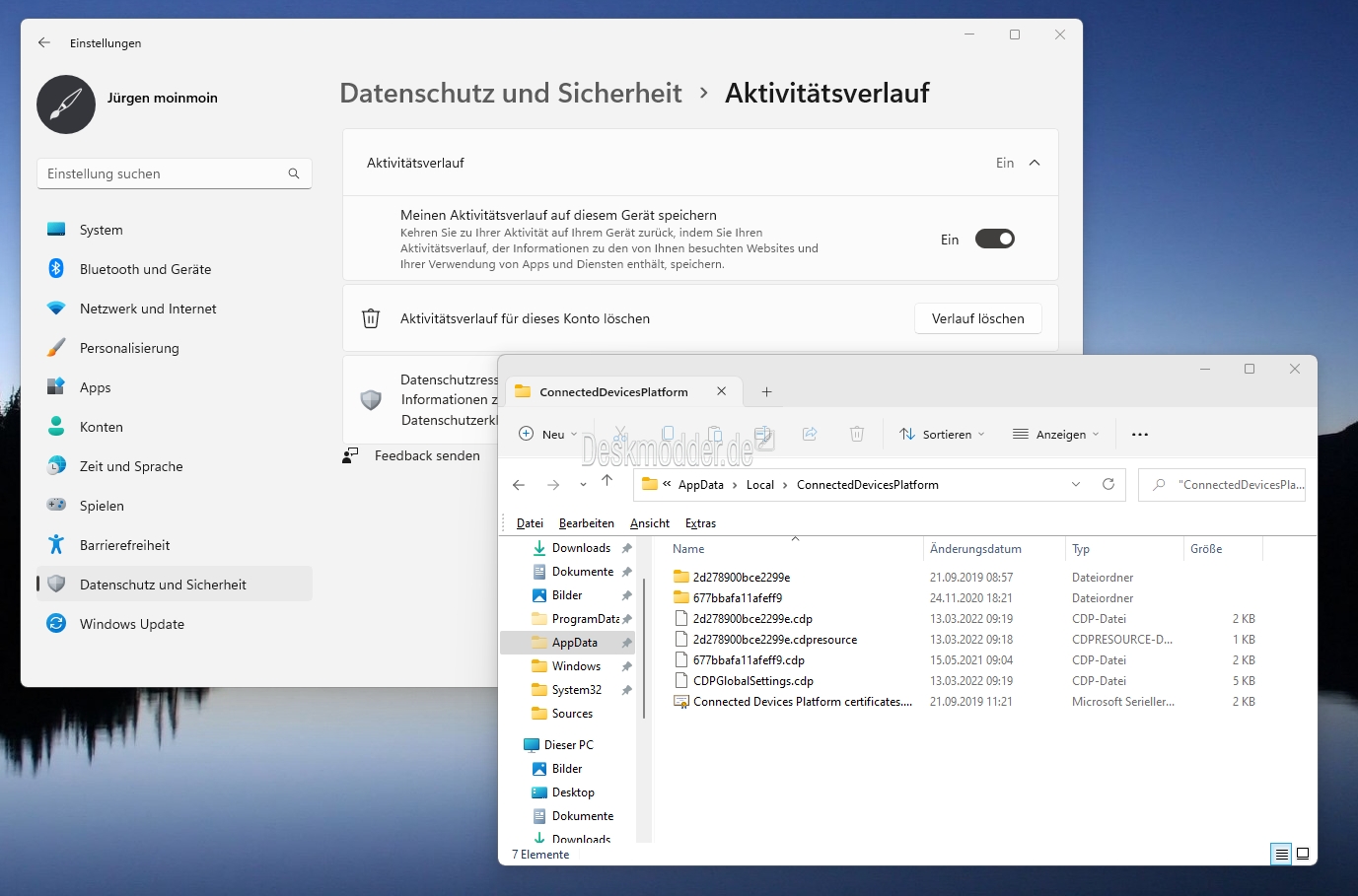1358x896 pixels.
Task: Show hidden breadcrumb folders via « chevron
Action: (667, 484)
